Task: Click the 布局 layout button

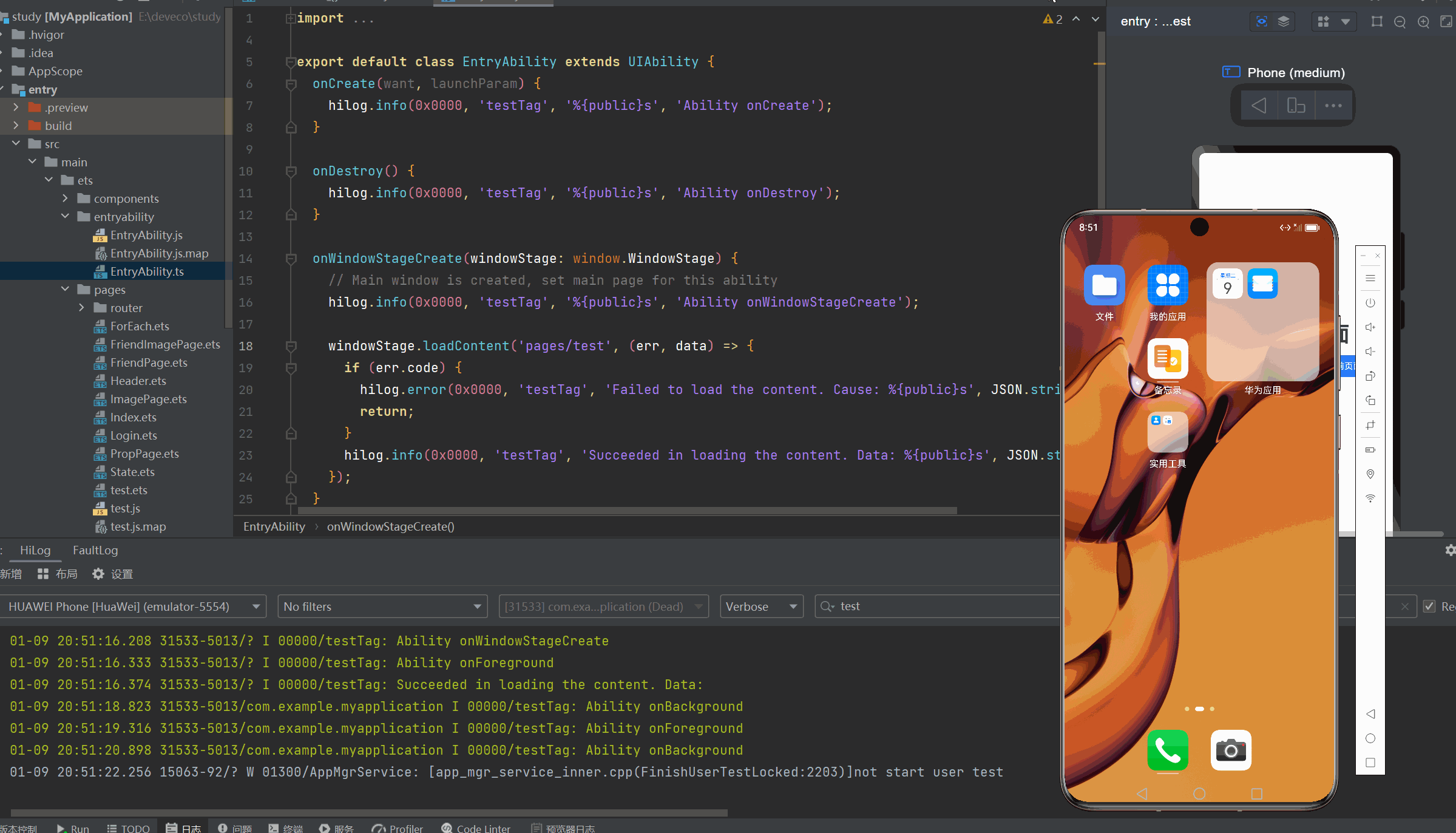Action: [x=58, y=574]
